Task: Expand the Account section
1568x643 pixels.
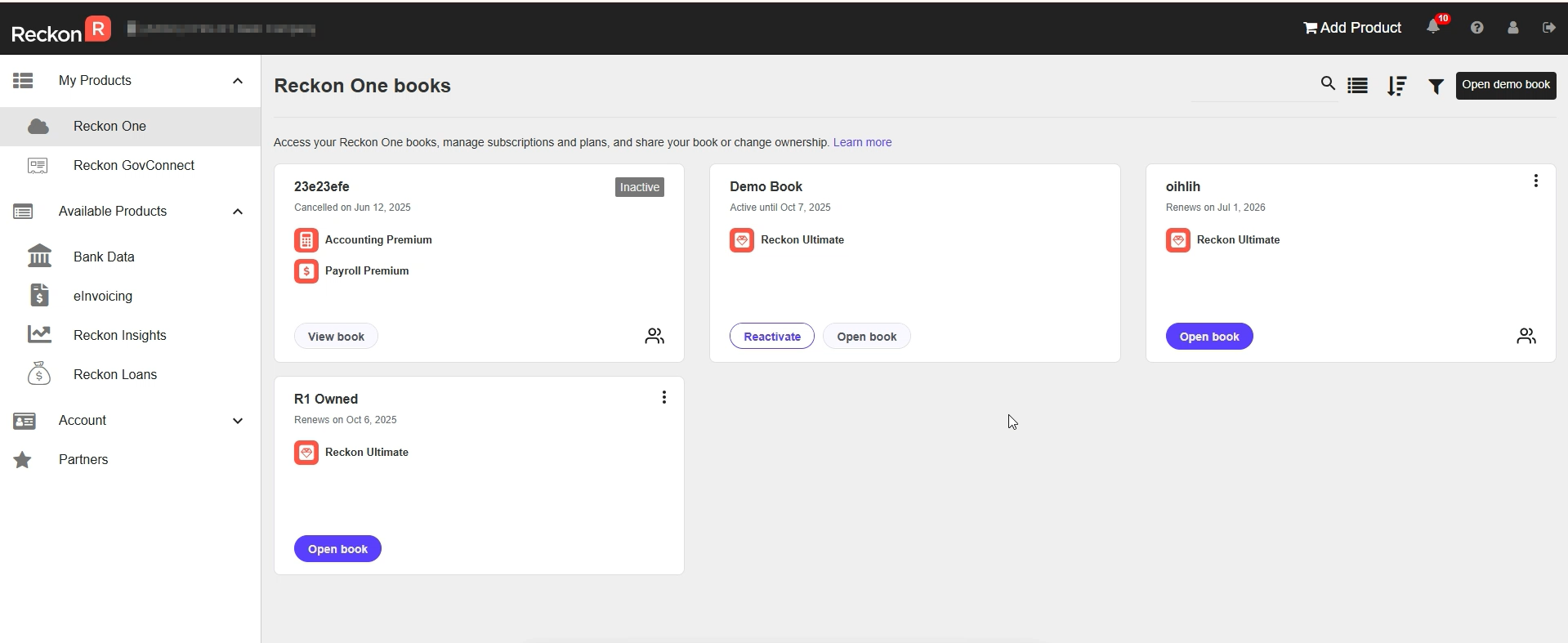Action: point(238,421)
